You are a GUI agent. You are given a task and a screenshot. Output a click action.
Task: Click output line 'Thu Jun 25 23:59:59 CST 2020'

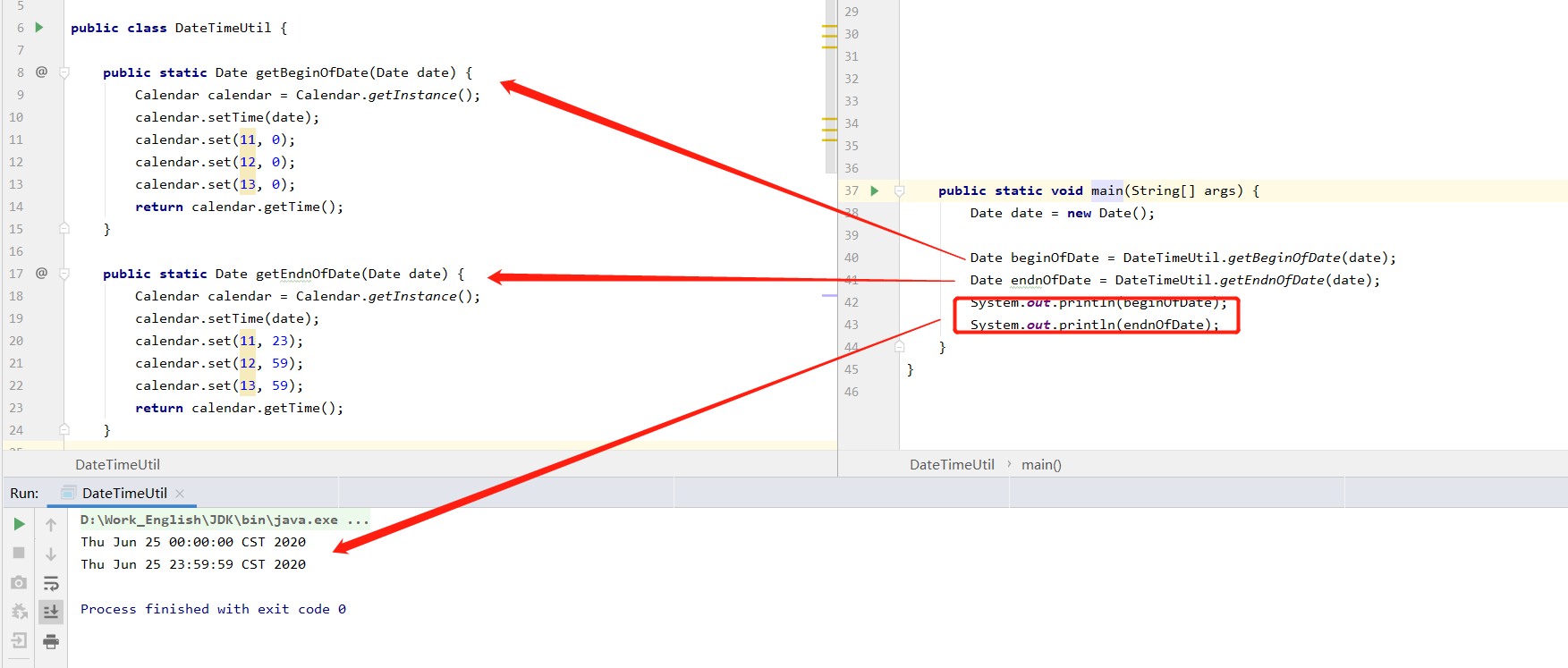[193, 564]
